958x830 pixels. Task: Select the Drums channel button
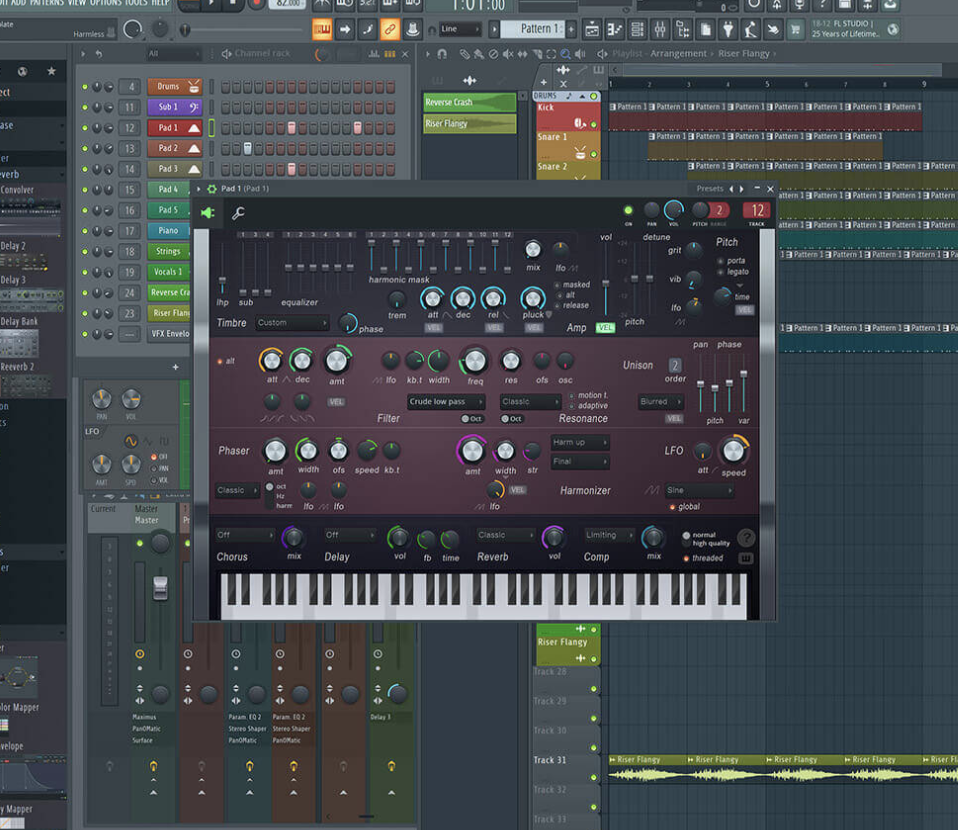tap(175, 86)
